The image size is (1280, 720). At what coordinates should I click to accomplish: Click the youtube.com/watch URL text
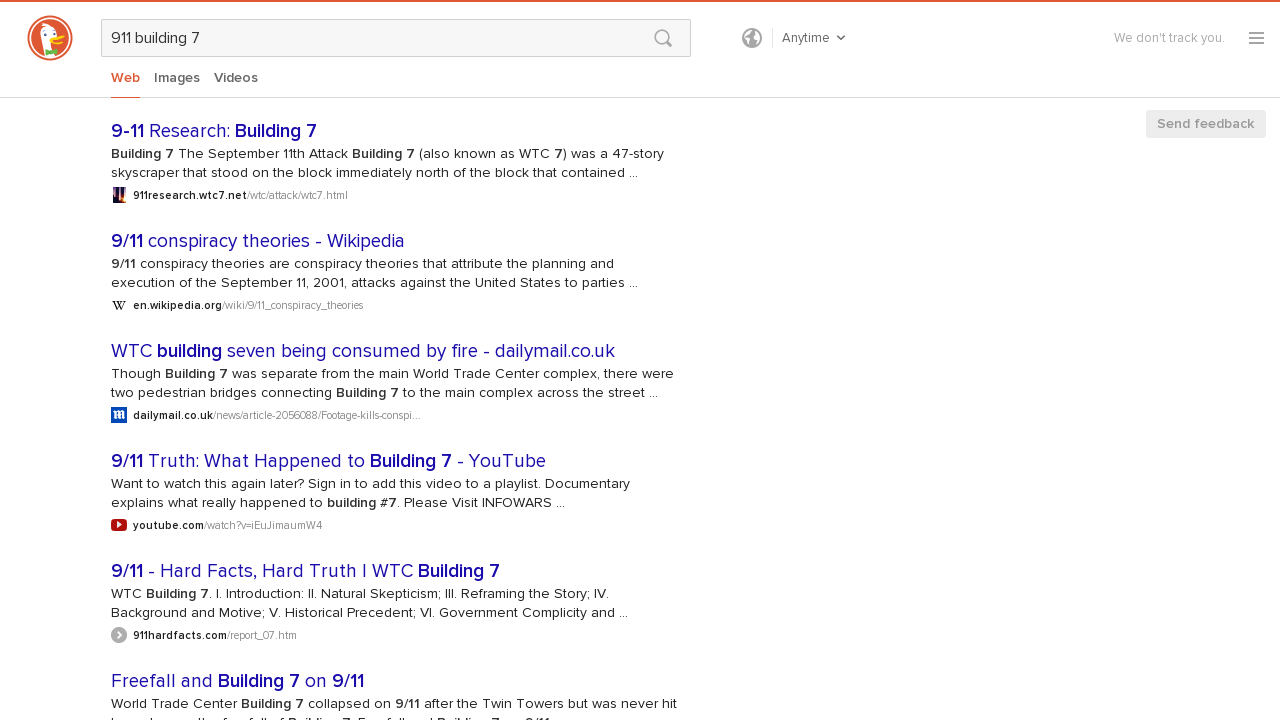tap(228, 525)
